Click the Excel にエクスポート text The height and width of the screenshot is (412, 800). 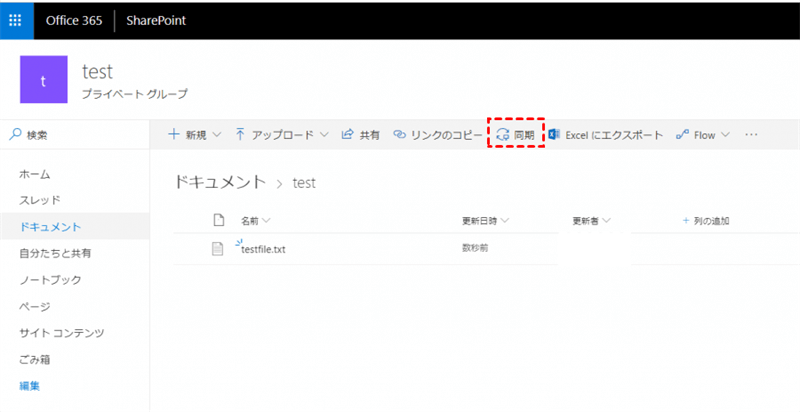point(614,135)
